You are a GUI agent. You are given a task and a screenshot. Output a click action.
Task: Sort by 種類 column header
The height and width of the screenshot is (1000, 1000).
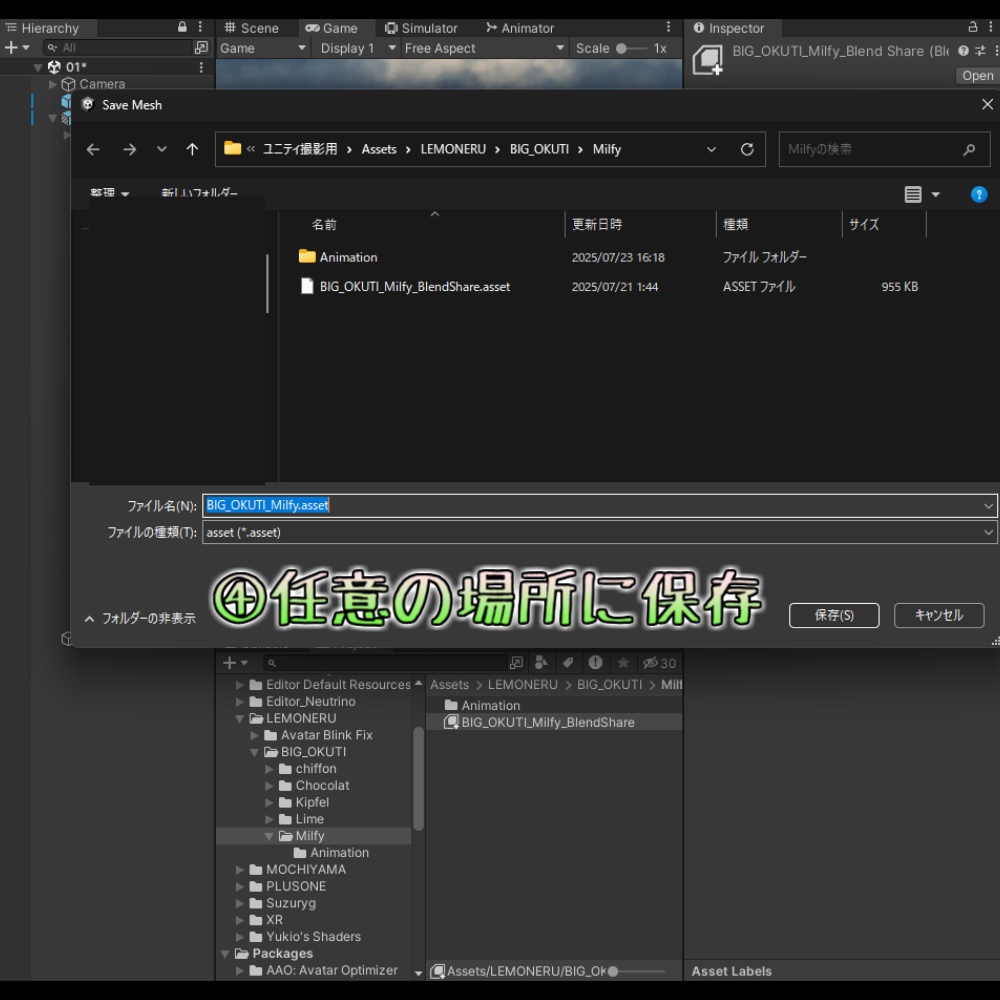coord(735,224)
